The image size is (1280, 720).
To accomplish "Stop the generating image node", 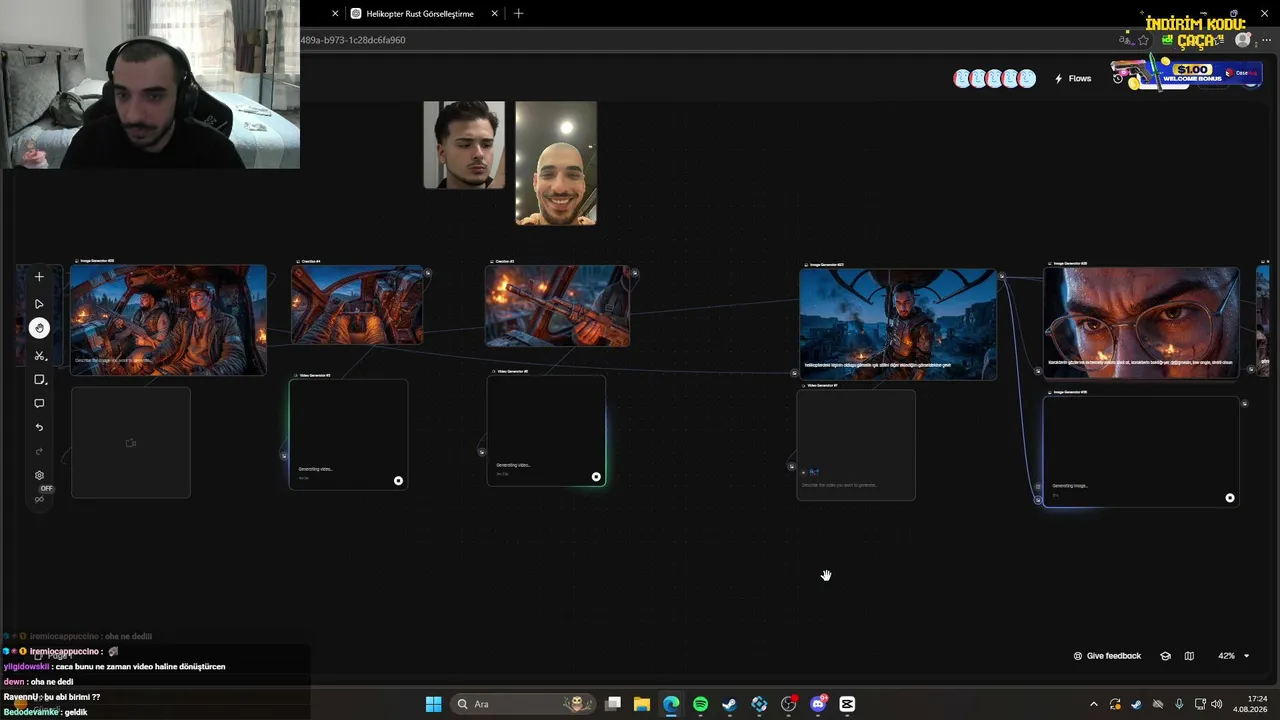I will [1230, 498].
